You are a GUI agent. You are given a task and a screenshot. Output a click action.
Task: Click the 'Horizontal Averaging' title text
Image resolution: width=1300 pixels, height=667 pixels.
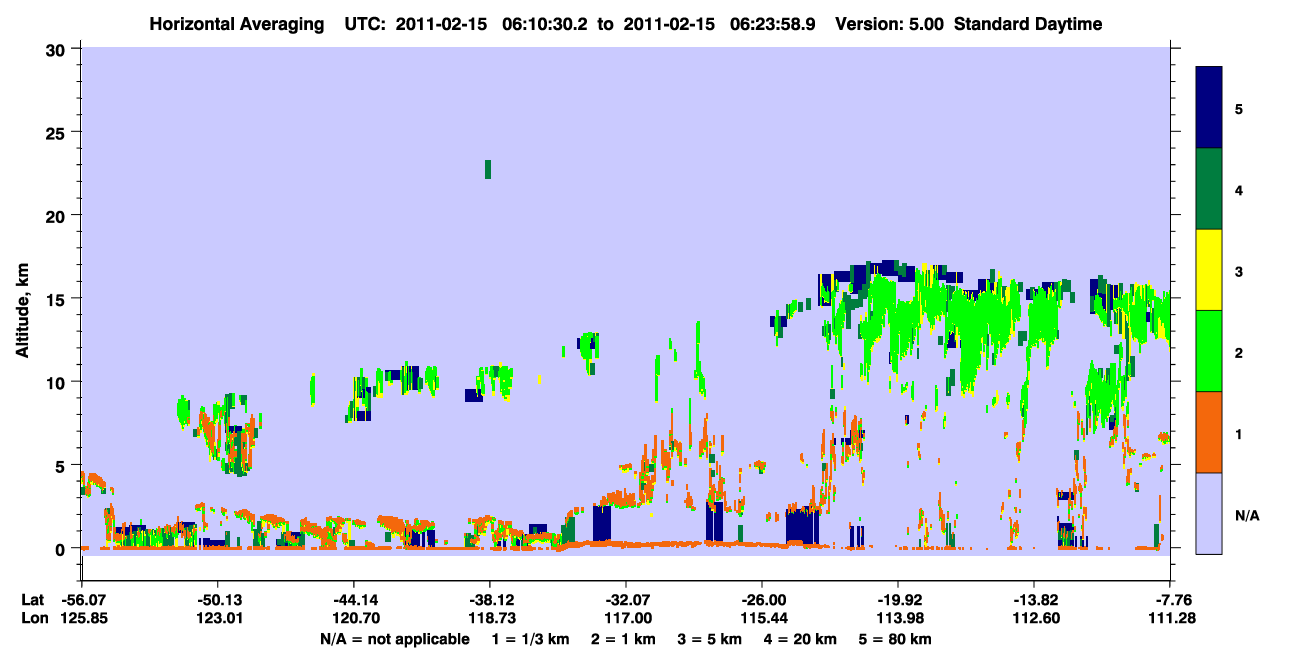pos(239,24)
